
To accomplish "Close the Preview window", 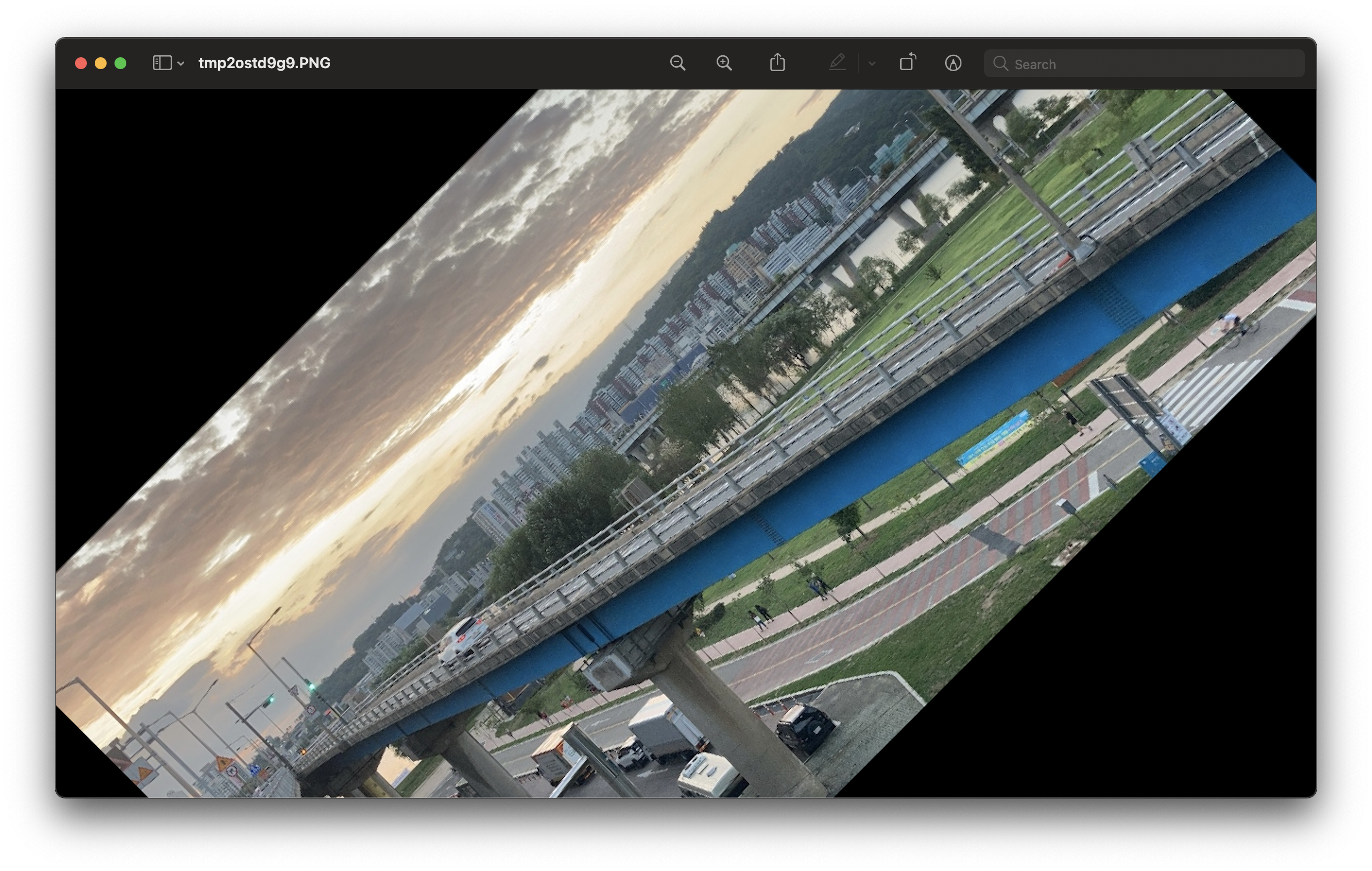I will [81, 63].
